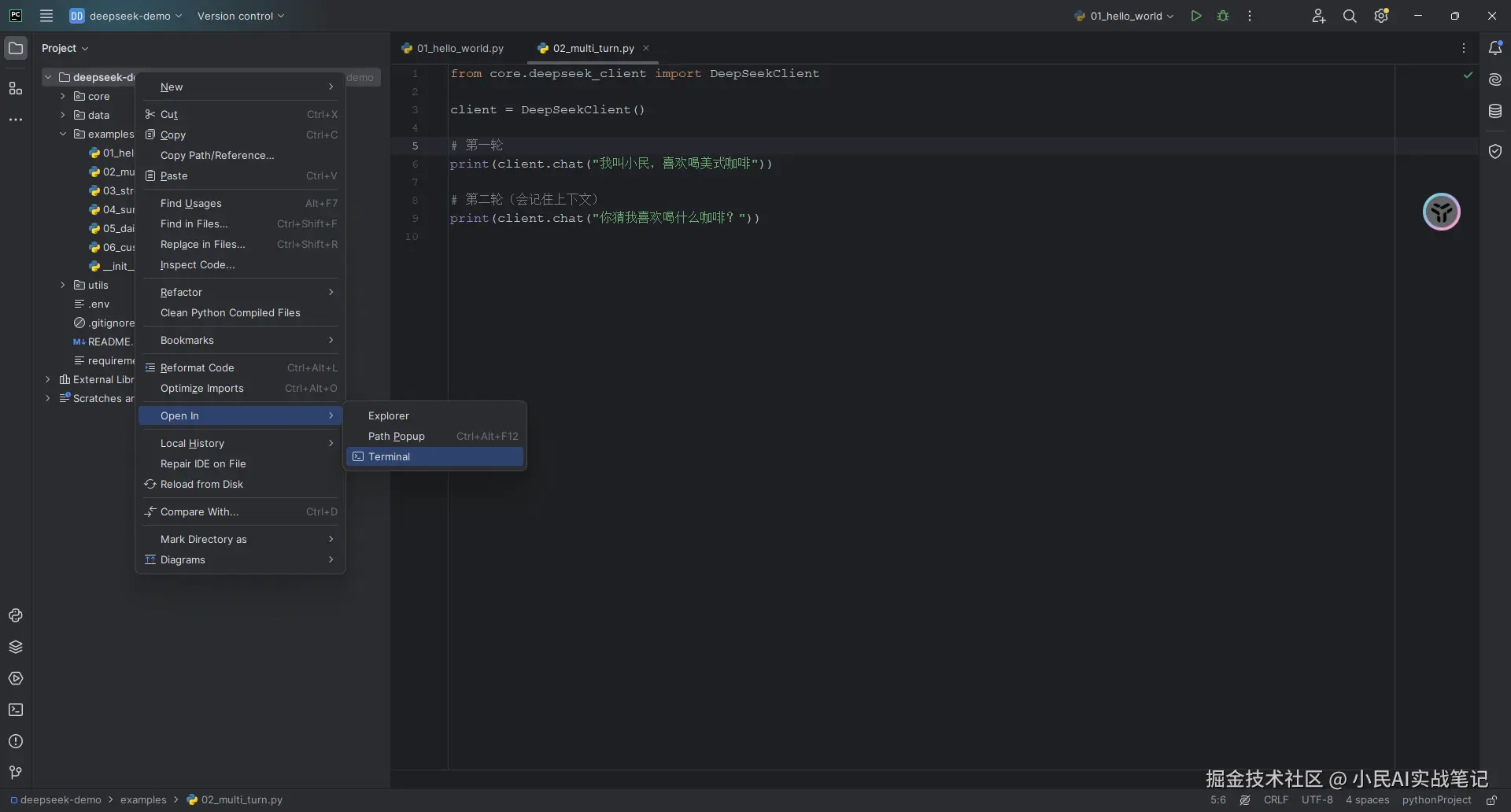Collapse the deepseek-demo root folder
This screenshot has height=812, width=1511.
click(x=48, y=77)
